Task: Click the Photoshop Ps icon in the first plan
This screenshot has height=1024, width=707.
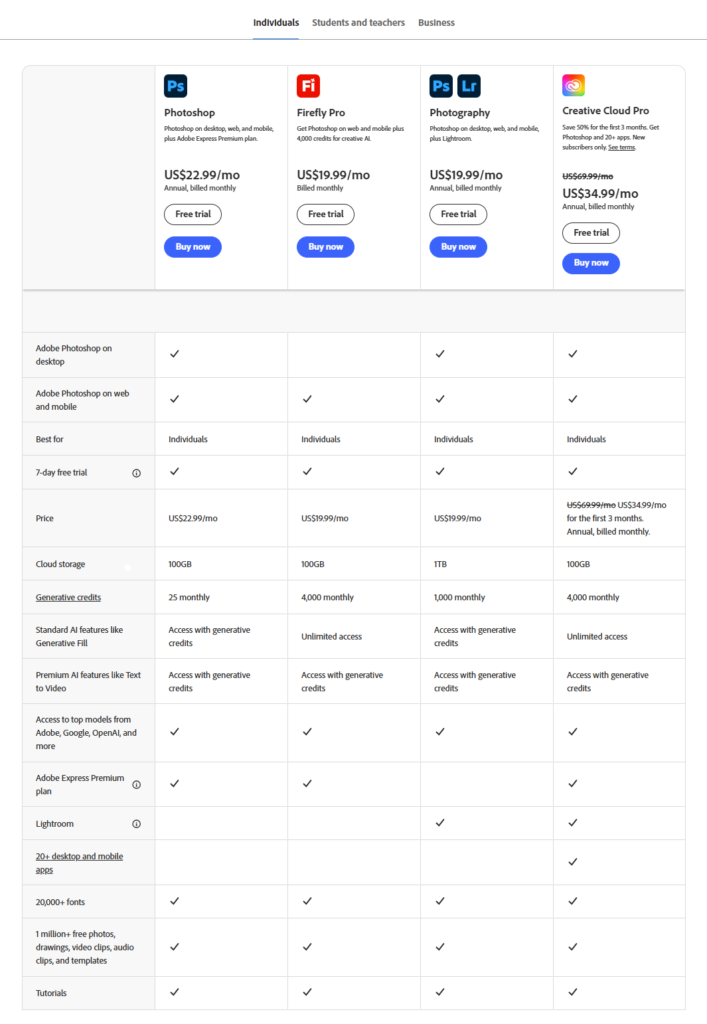Action: coord(176,86)
